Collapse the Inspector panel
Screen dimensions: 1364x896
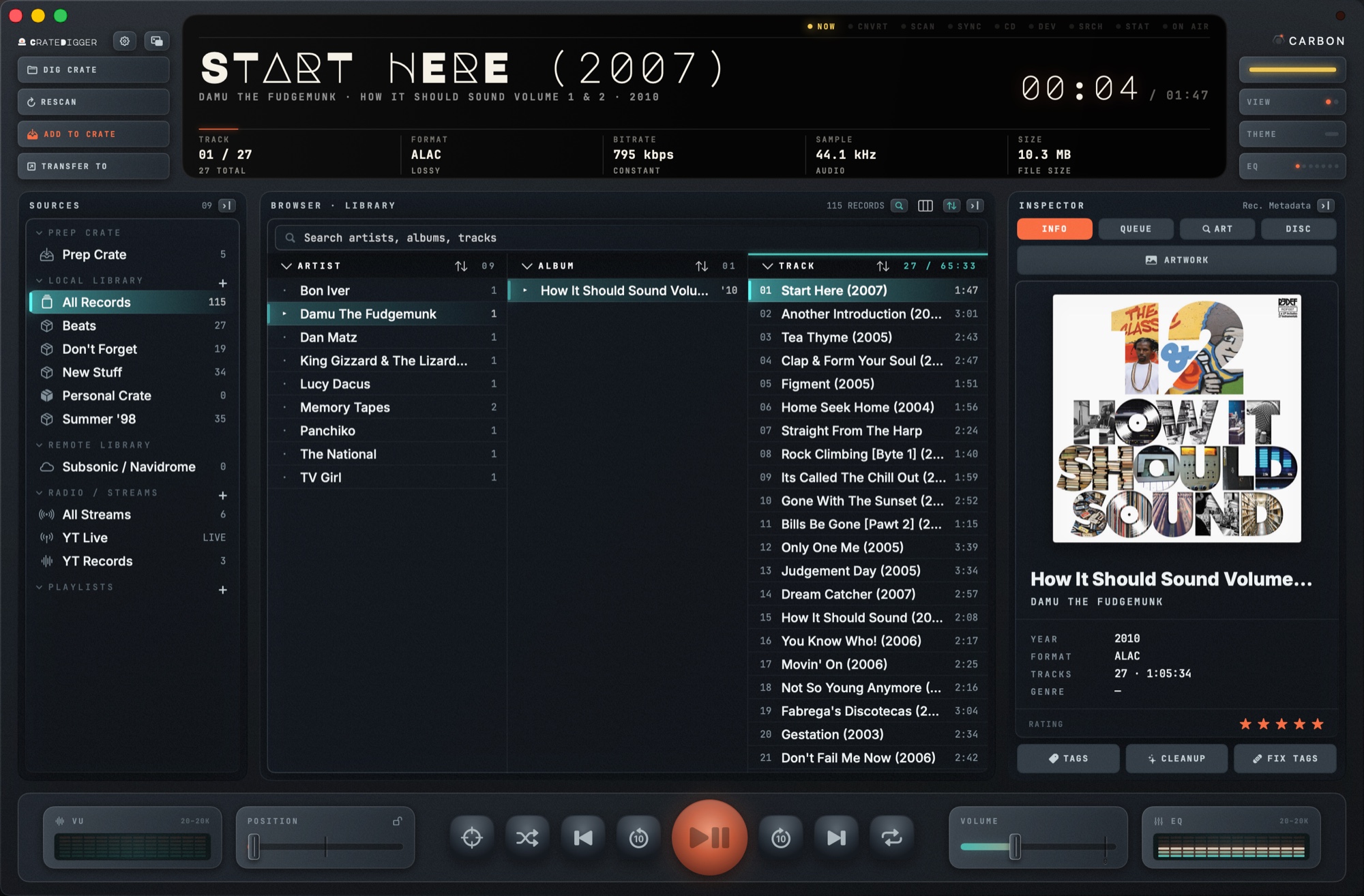(1326, 205)
